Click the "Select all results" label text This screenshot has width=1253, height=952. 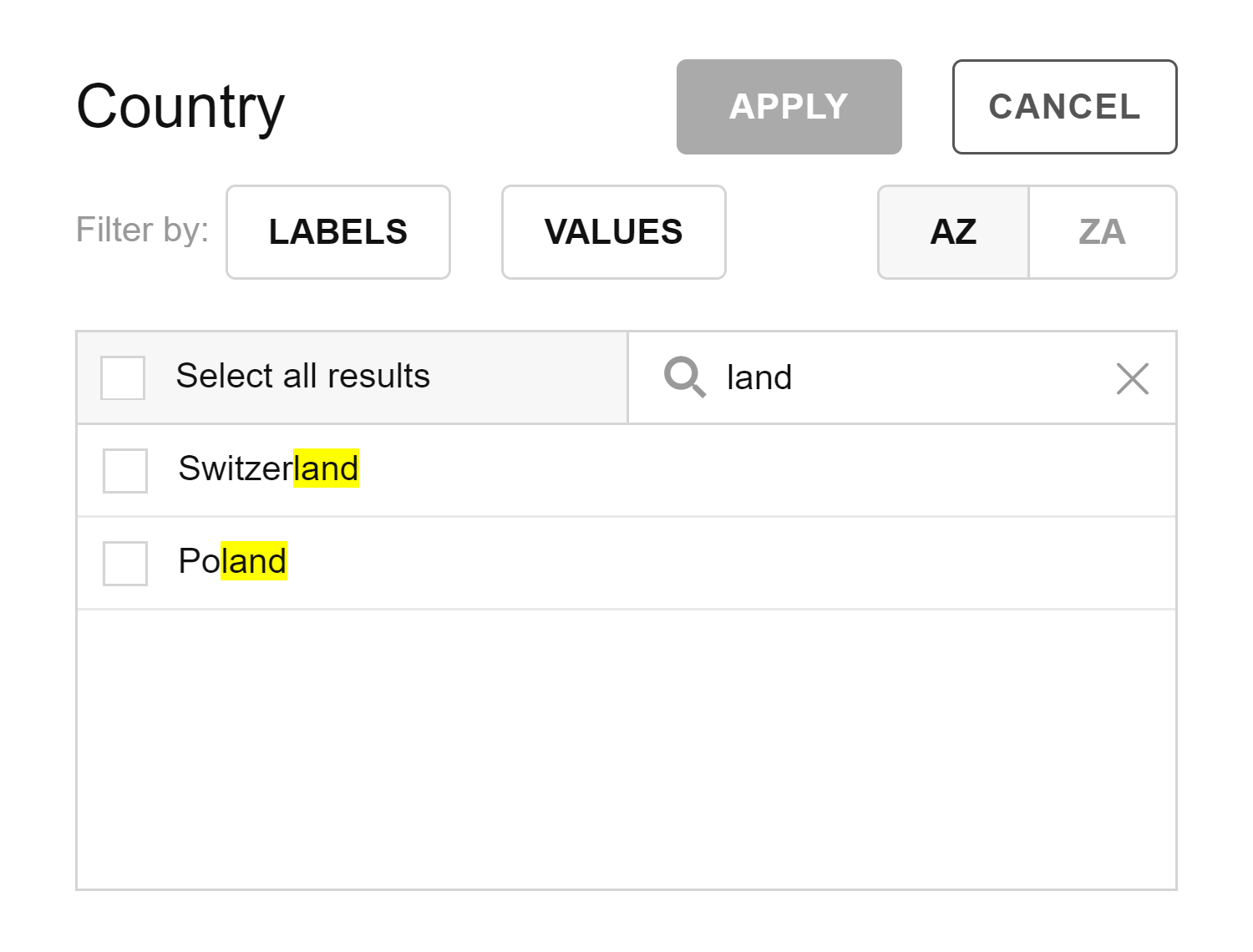coord(302,376)
